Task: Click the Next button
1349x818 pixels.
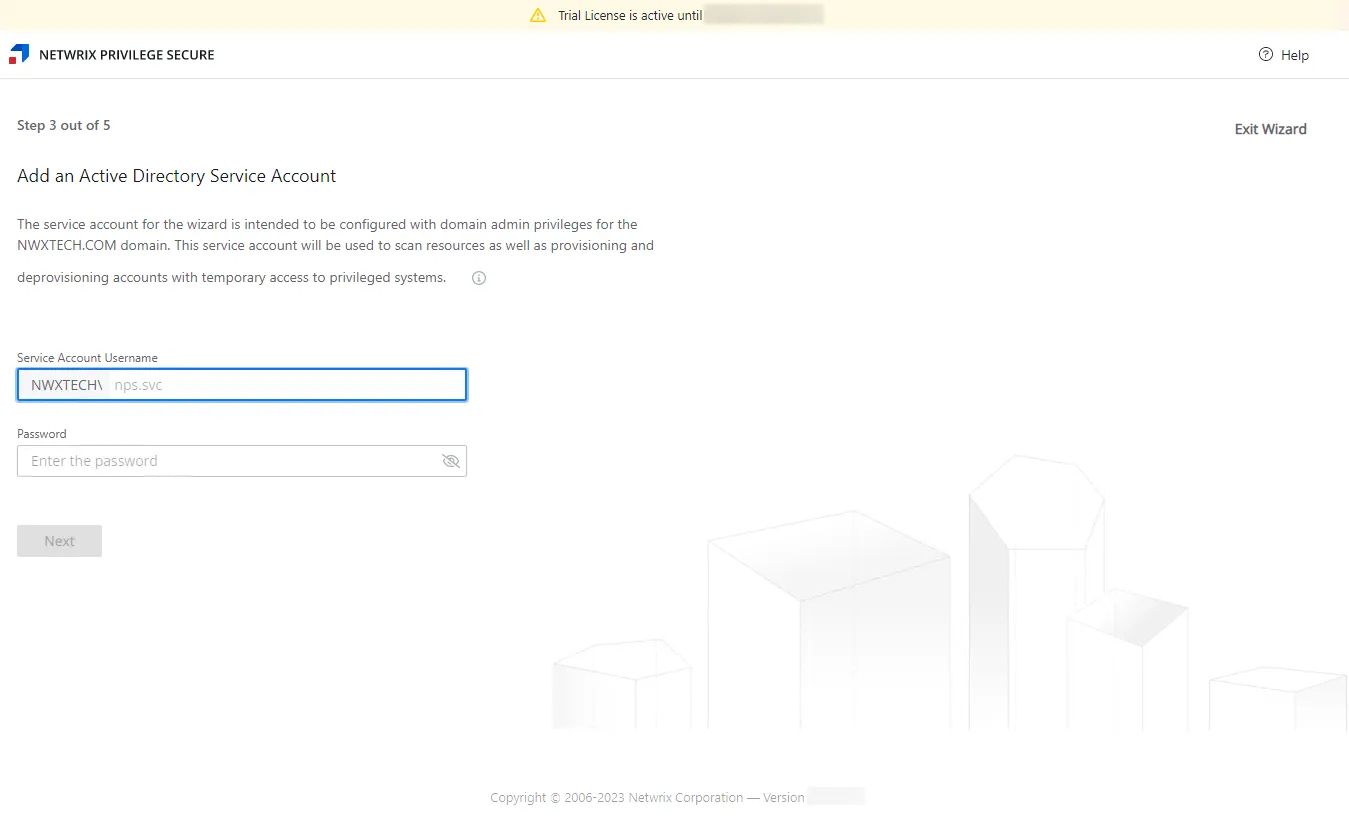Action: coord(59,541)
